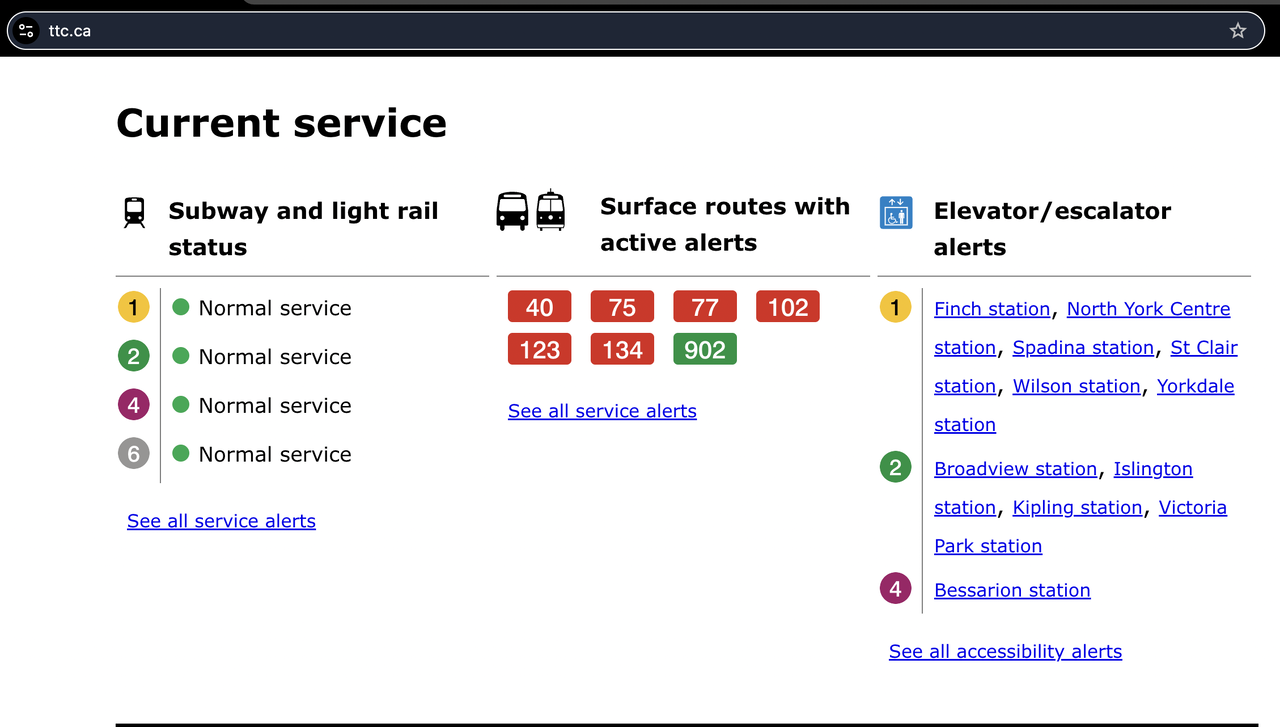Open the Broadview station link
This screenshot has width=1280, height=727.
pyautogui.click(x=1015, y=469)
